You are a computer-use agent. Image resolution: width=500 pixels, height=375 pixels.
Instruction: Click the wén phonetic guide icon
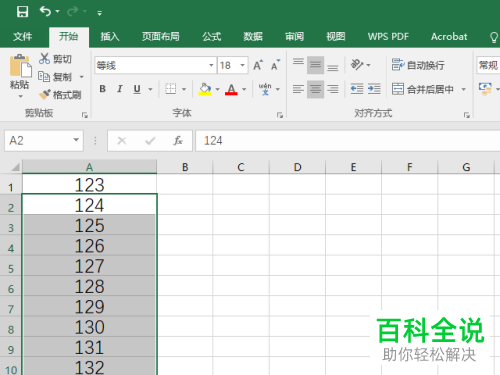click(x=265, y=89)
